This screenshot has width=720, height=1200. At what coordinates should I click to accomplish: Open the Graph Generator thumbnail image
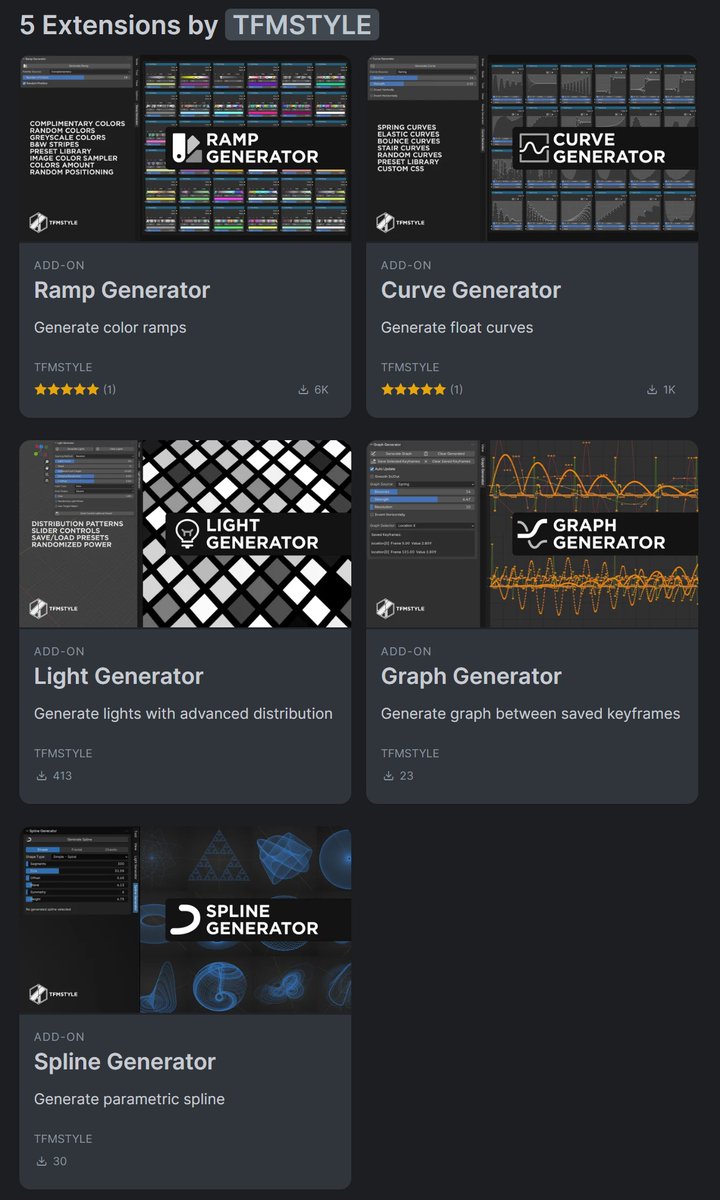532,534
